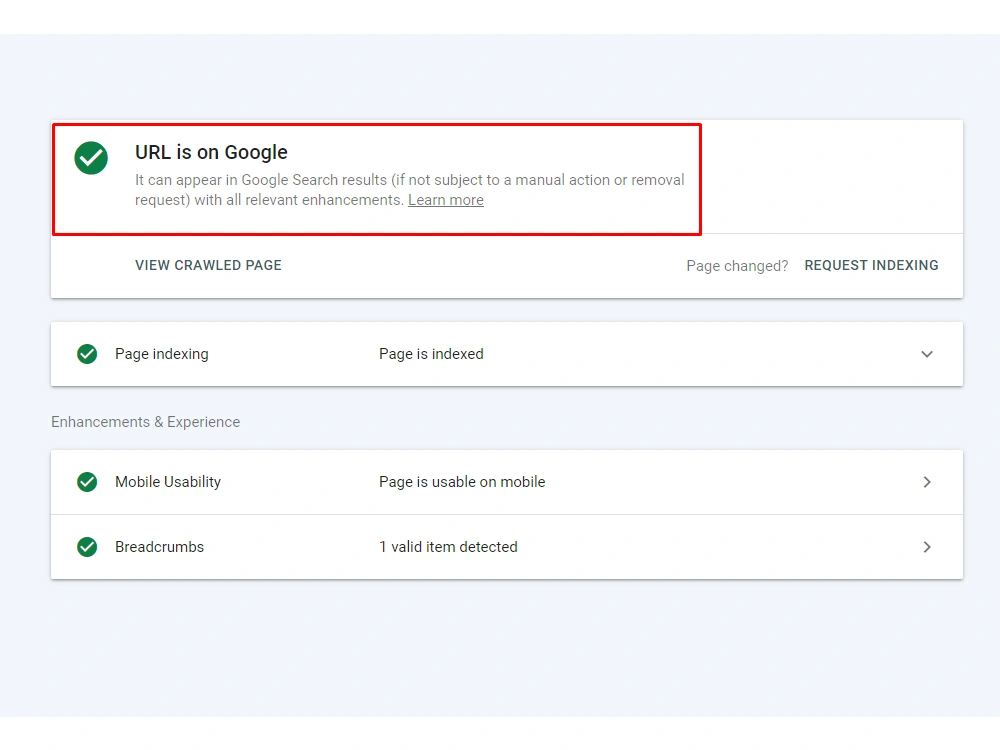This screenshot has height=750, width=1000.
Task: Click the 'Breadcrumbs' row label
Action: pos(159,547)
